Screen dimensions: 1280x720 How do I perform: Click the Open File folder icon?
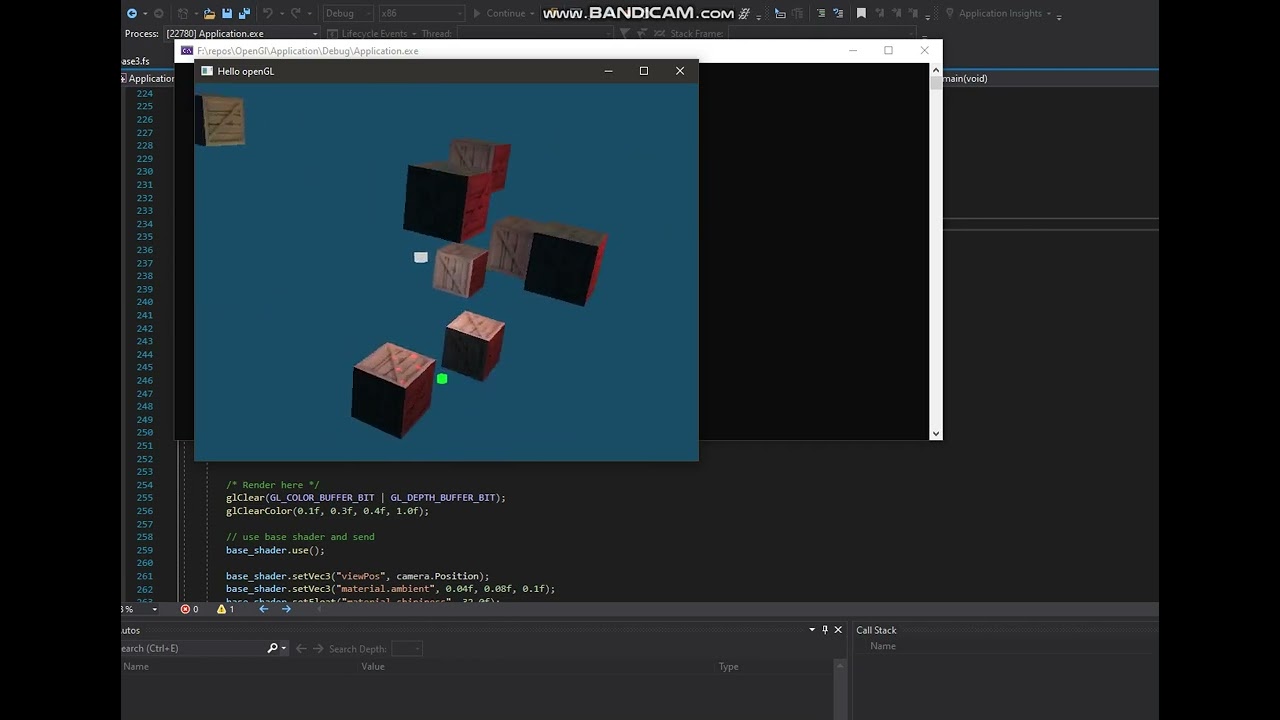[x=209, y=13]
